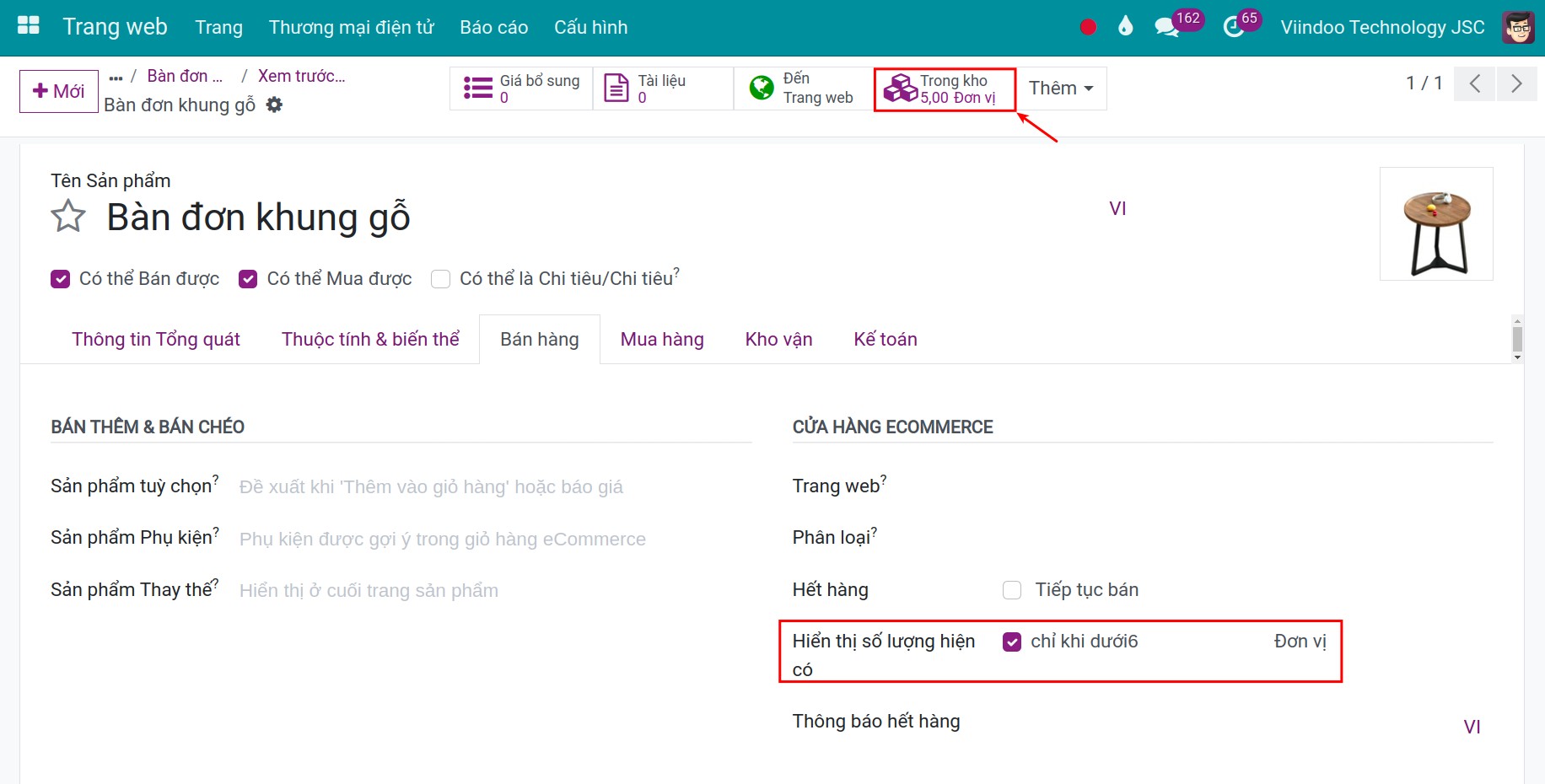Screen dimensions: 1545x784
Task: Open Thương mại điện tử menu
Action: coord(351,27)
